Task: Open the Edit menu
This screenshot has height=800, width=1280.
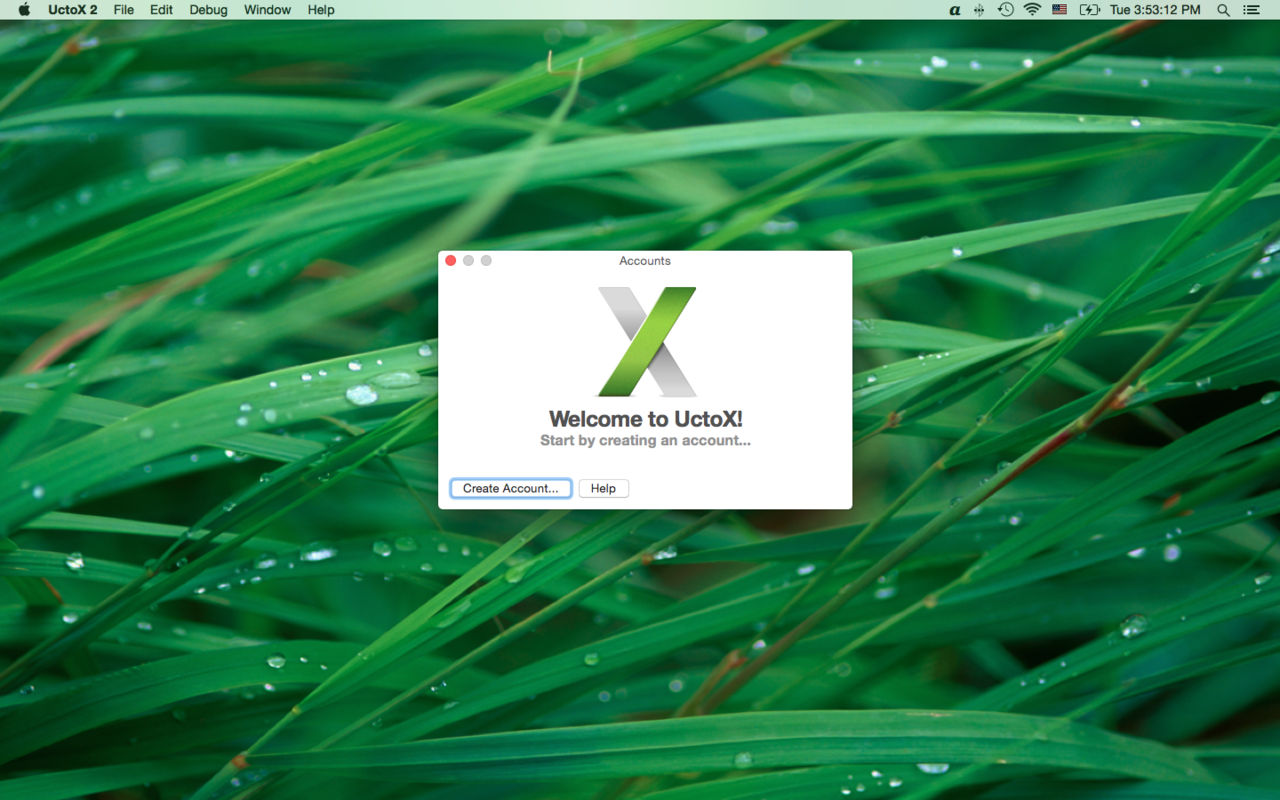Action: pos(161,10)
